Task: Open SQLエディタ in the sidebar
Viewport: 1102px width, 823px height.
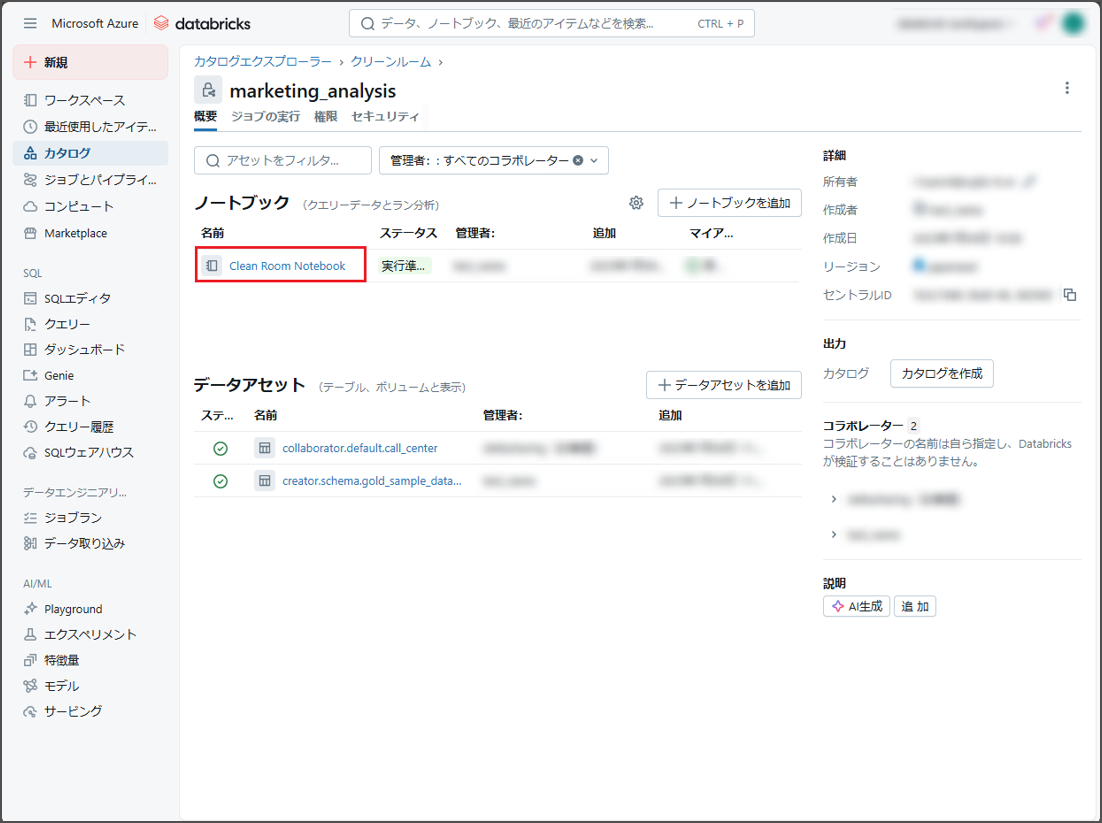Action: click(x=90, y=299)
